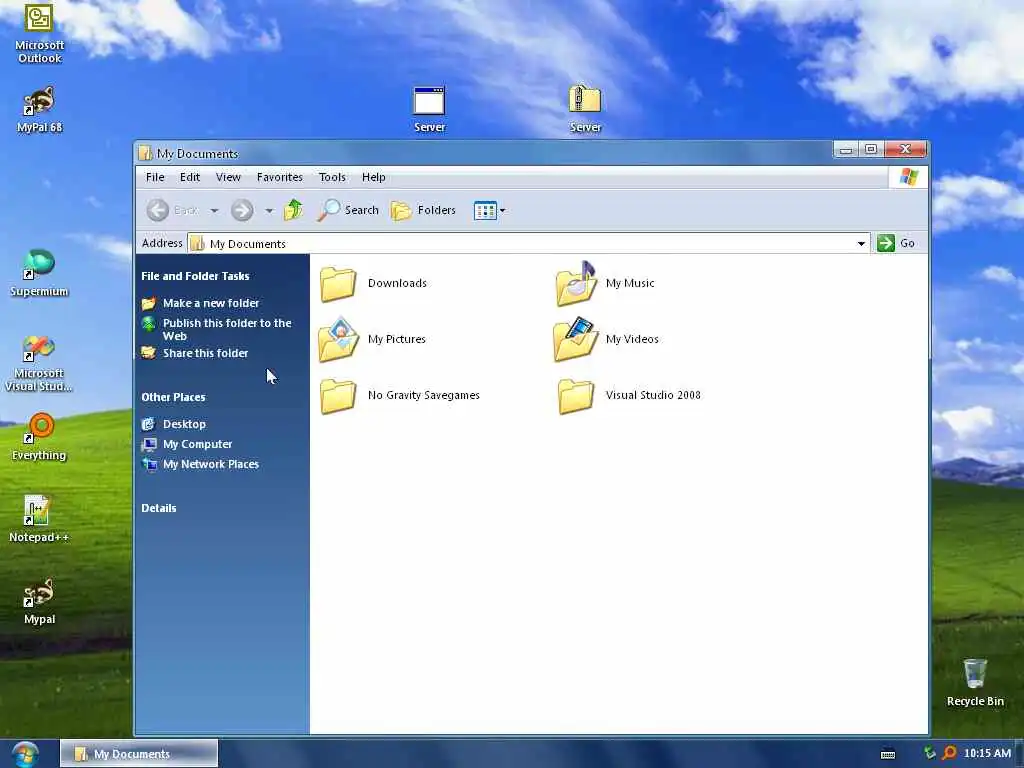Open My Computer link

(187, 444)
